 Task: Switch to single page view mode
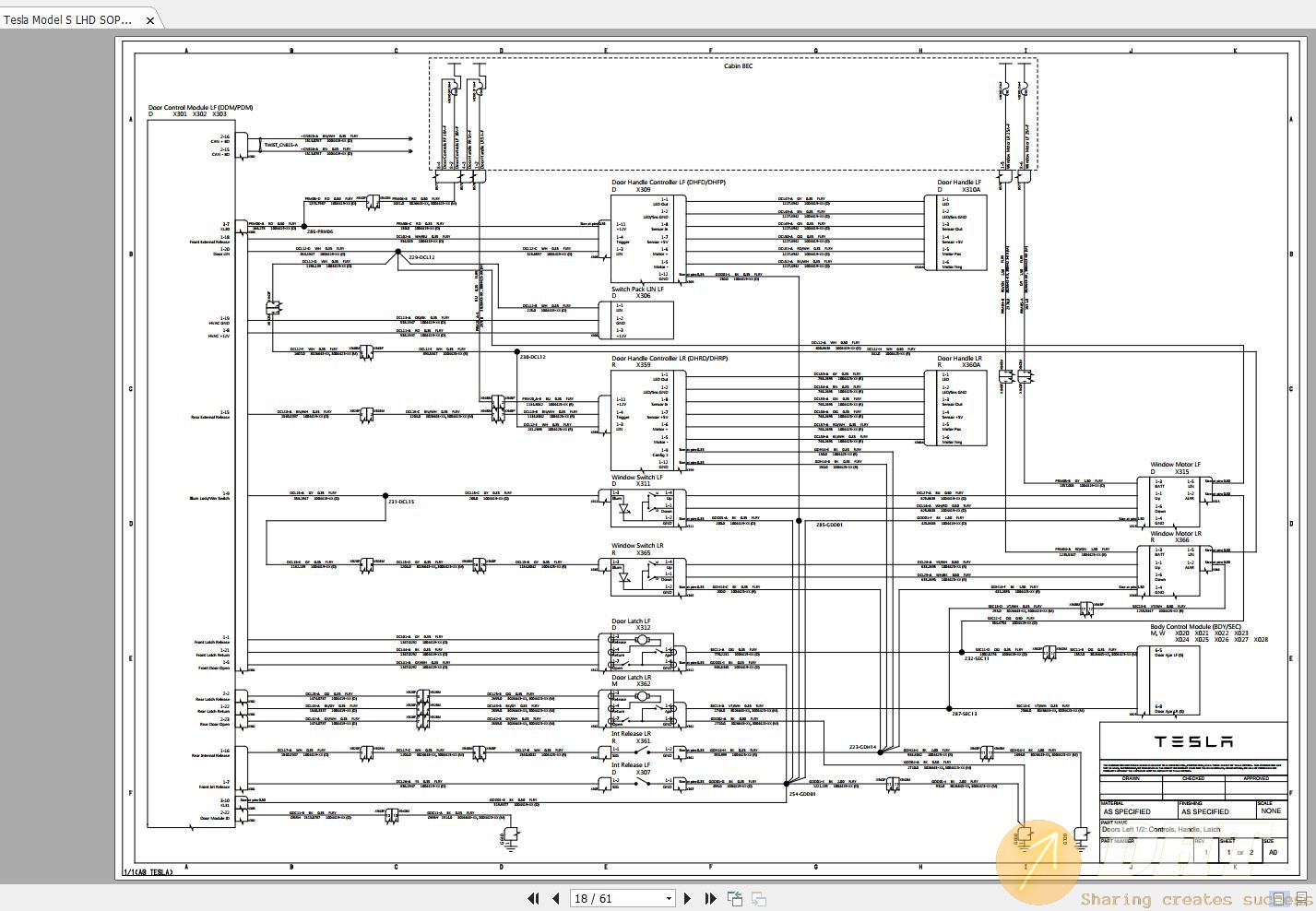click(x=1278, y=898)
